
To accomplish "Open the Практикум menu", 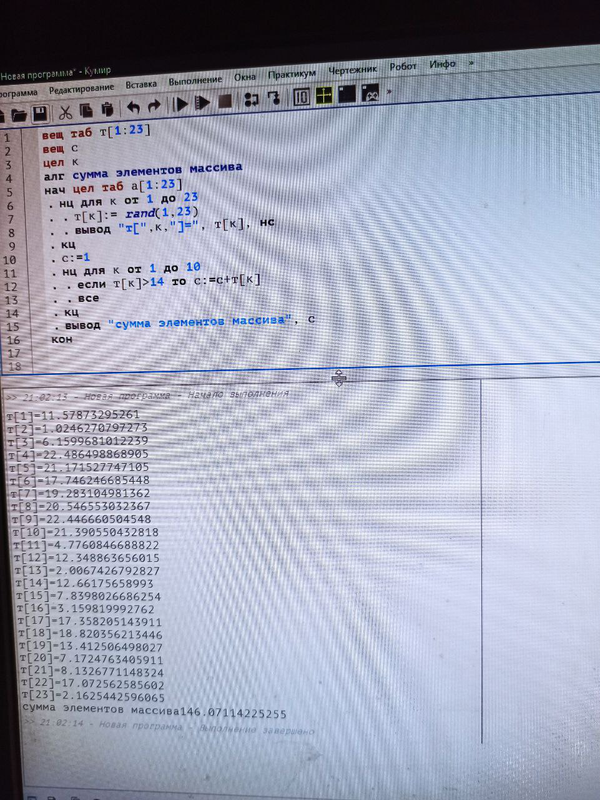I will pos(292,74).
